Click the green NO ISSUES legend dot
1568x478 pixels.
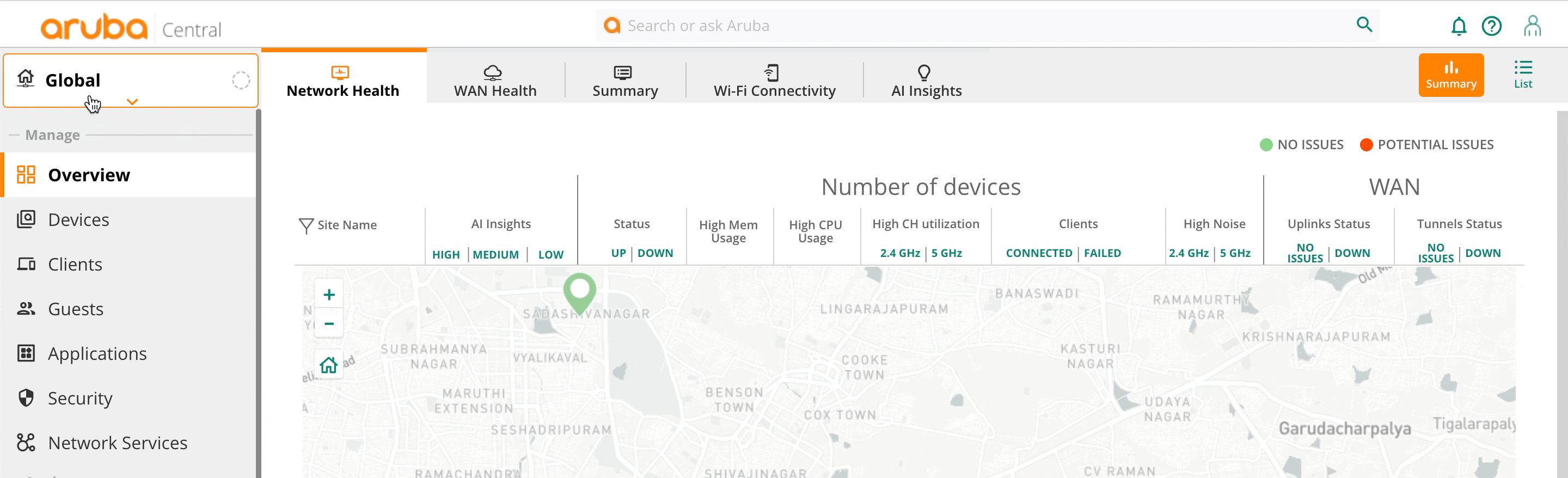tap(1265, 144)
